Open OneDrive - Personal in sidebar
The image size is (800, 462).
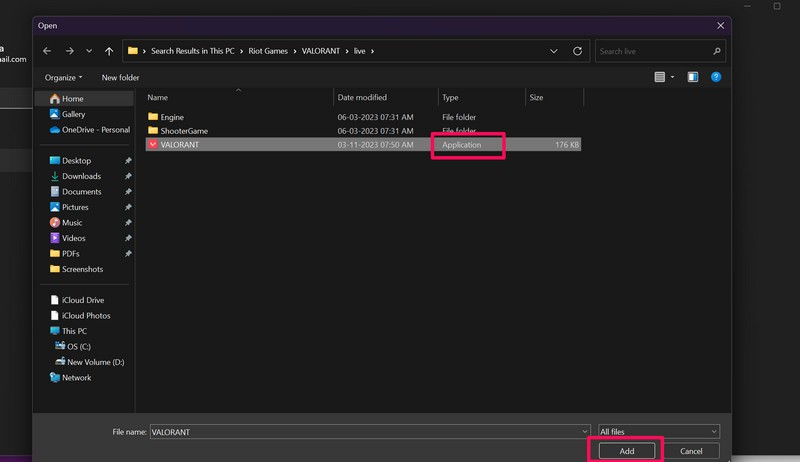pos(95,129)
